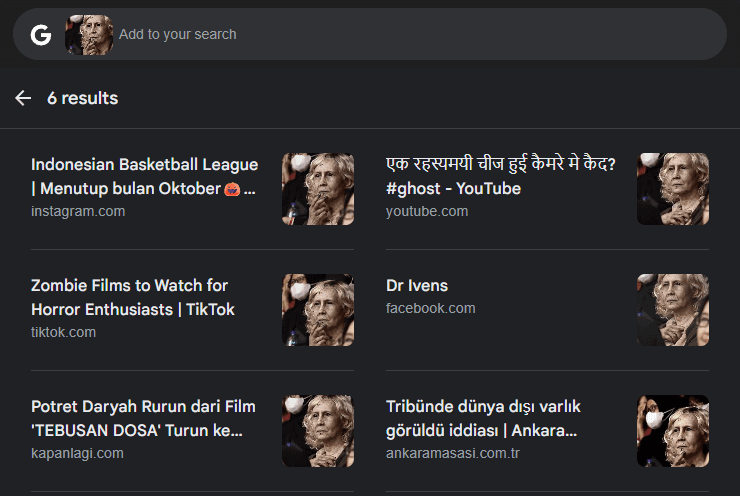The height and width of the screenshot is (496, 740).
Task: Click the search query image thumbnail
Action: [x=89, y=34]
